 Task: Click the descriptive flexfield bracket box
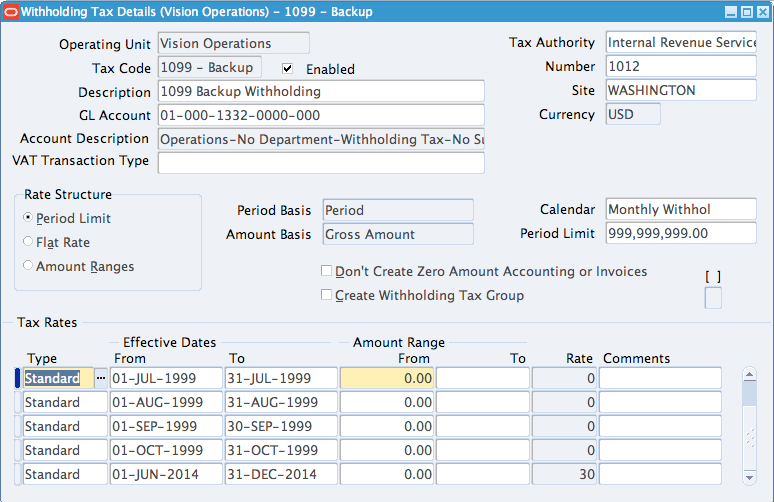tap(713, 298)
